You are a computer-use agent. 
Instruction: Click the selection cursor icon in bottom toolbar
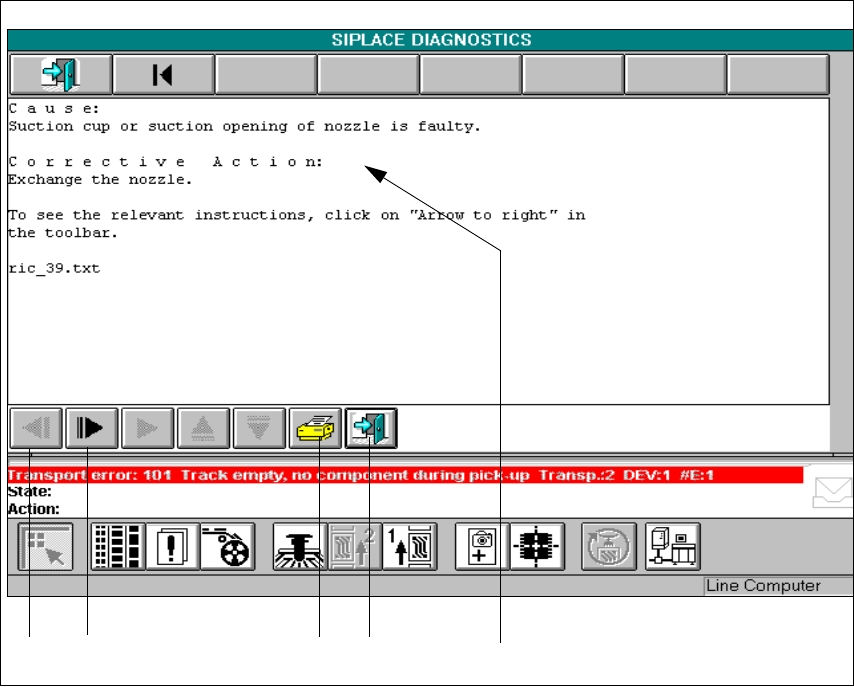pos(45,547)
